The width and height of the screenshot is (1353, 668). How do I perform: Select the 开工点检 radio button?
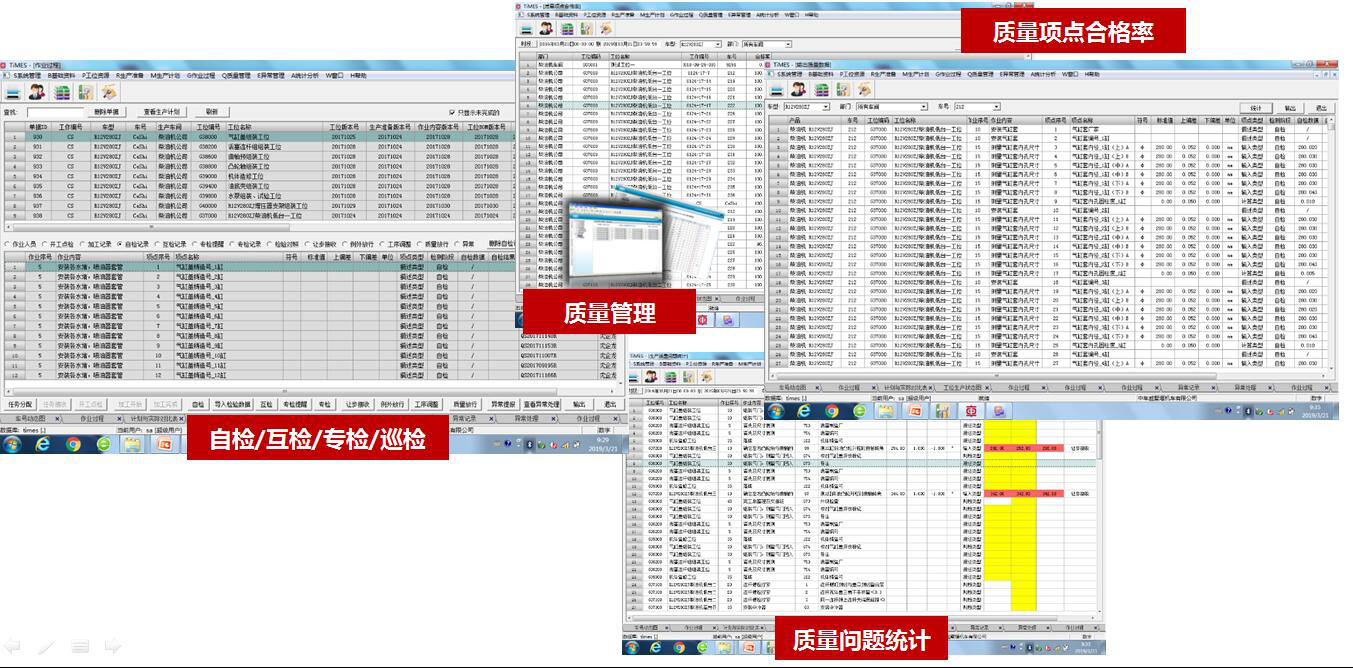pos(60,243)
